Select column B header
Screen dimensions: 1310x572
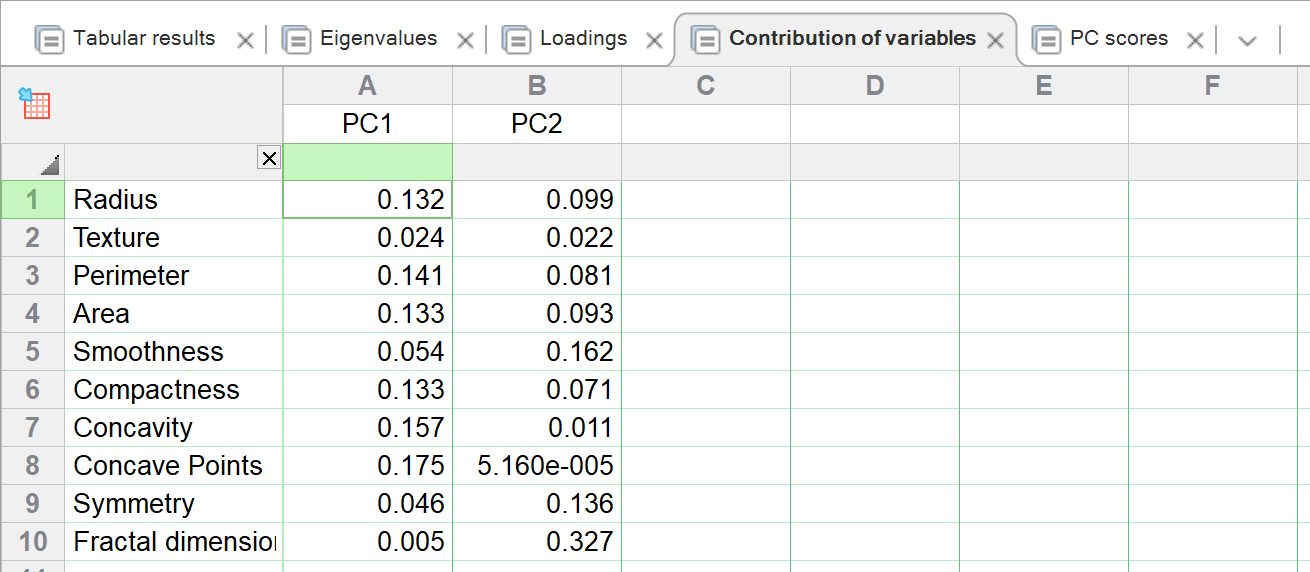click(x=537, y=87)
